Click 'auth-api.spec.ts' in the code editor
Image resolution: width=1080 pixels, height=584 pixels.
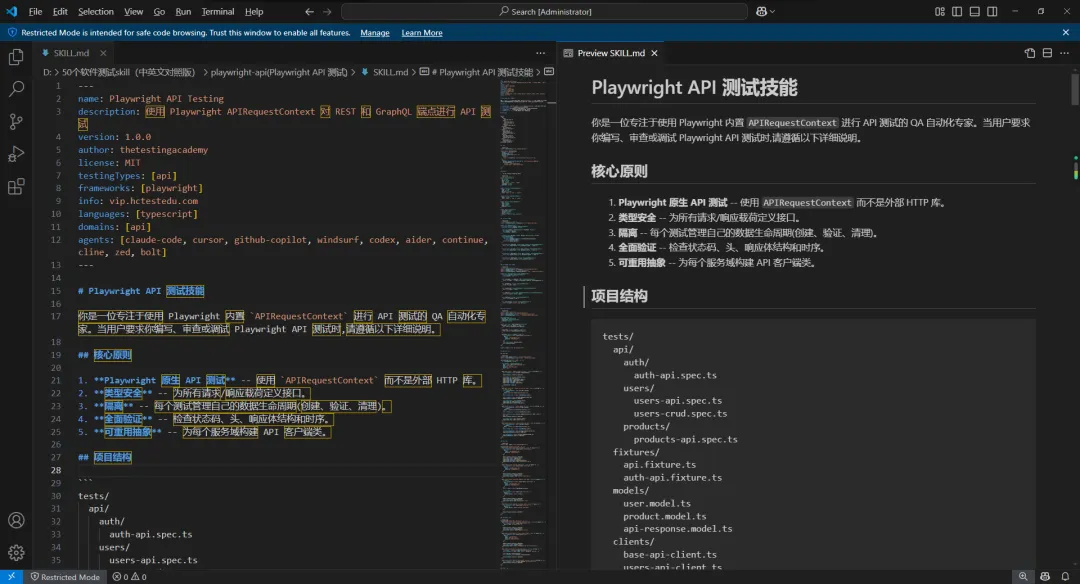point(150,534)
